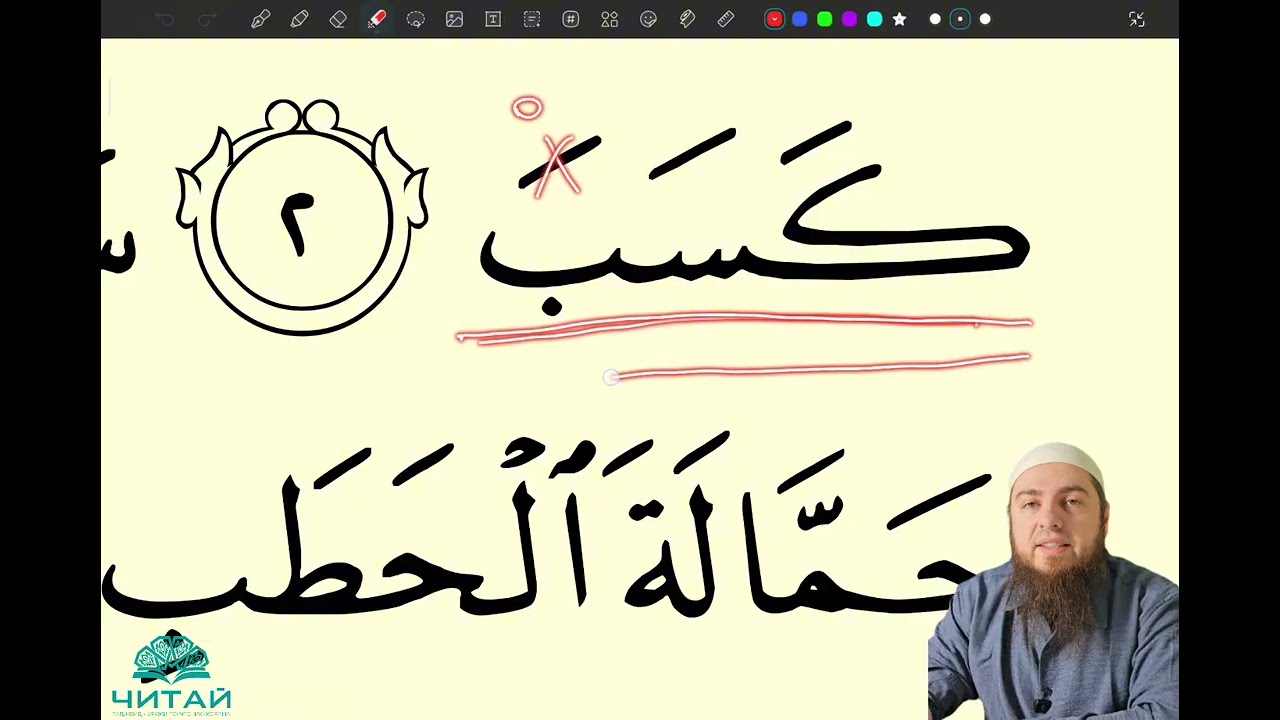Viewport: 1280px width, 720px height.
Task: Select the scan text selection tool
Action: click(x=532, y=19)
